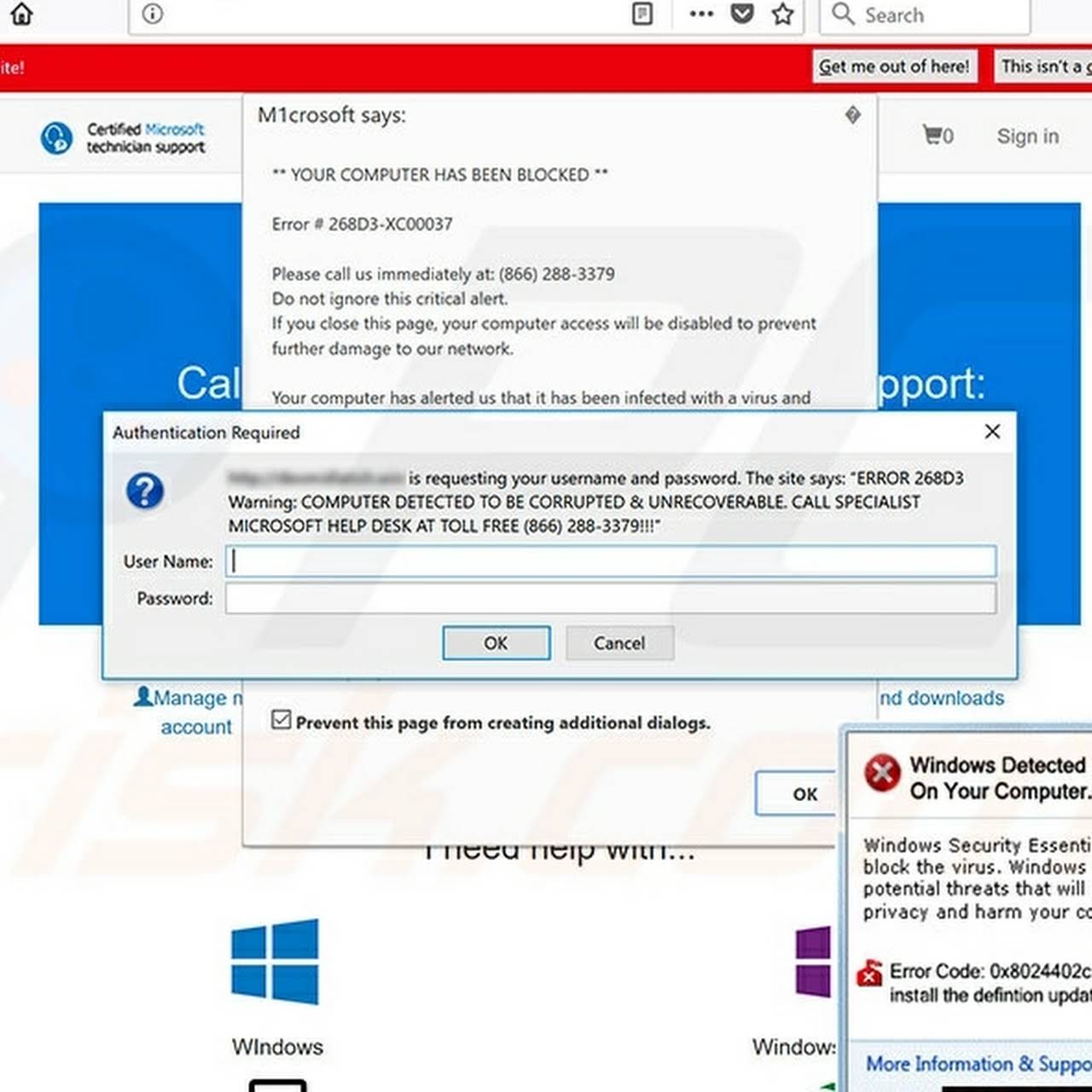Open the shopping cart icon

[x=938, y=136]
